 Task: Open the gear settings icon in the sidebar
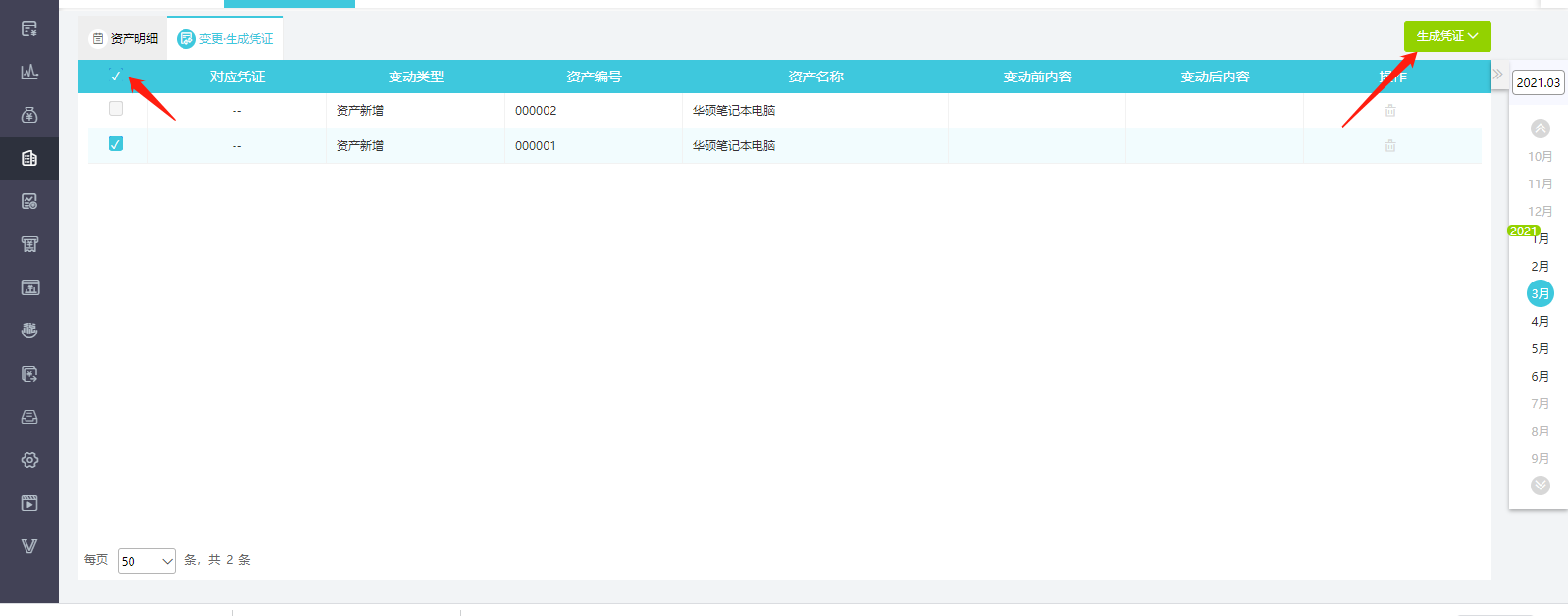point(29,460)
